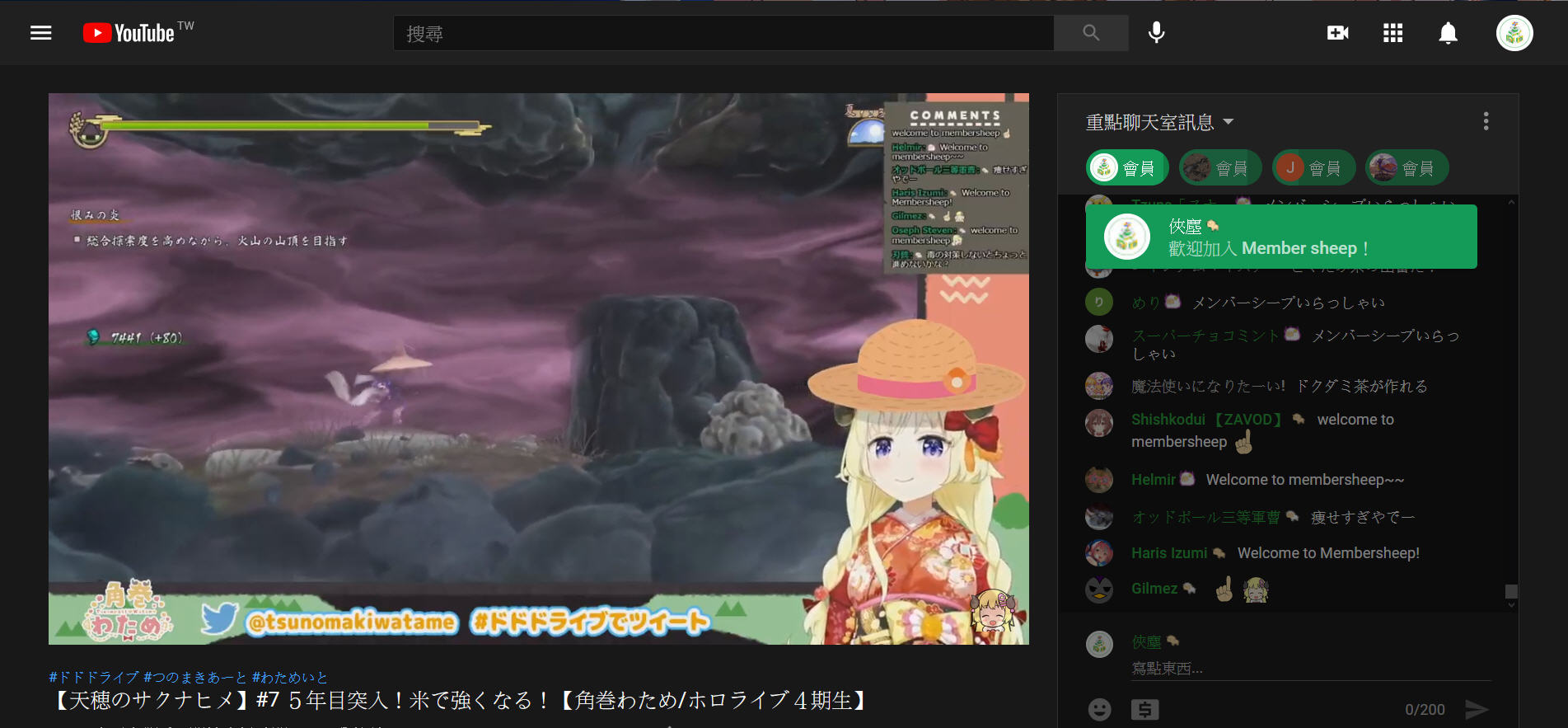The width and height of the screenshot is (1568, 728).
Task: Click the 俠塵 name above chat input
Action: 1146,641
